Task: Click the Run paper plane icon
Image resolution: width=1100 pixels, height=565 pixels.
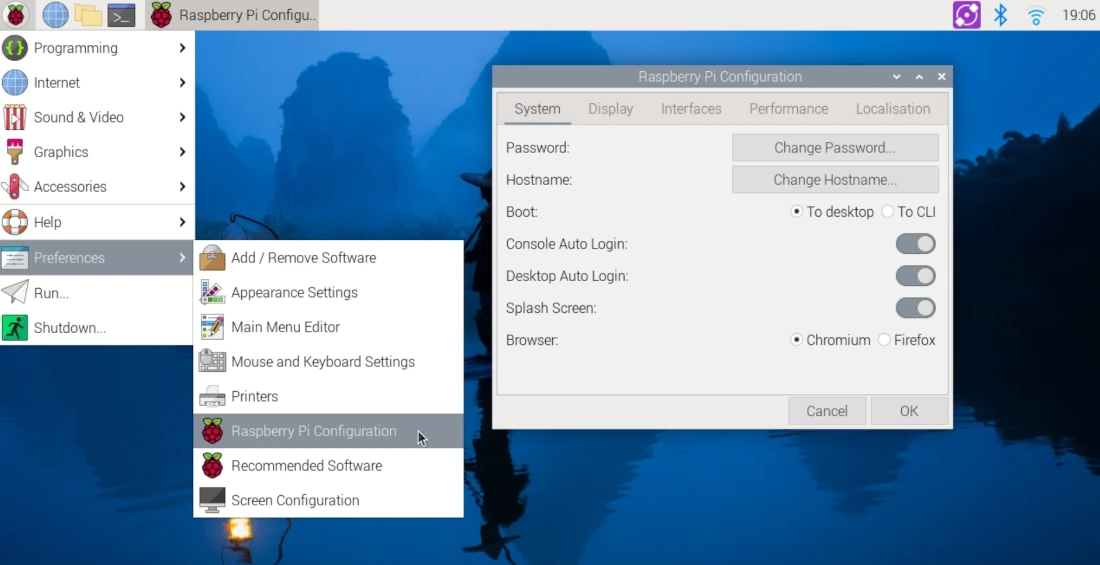Action: pos(15,293)
